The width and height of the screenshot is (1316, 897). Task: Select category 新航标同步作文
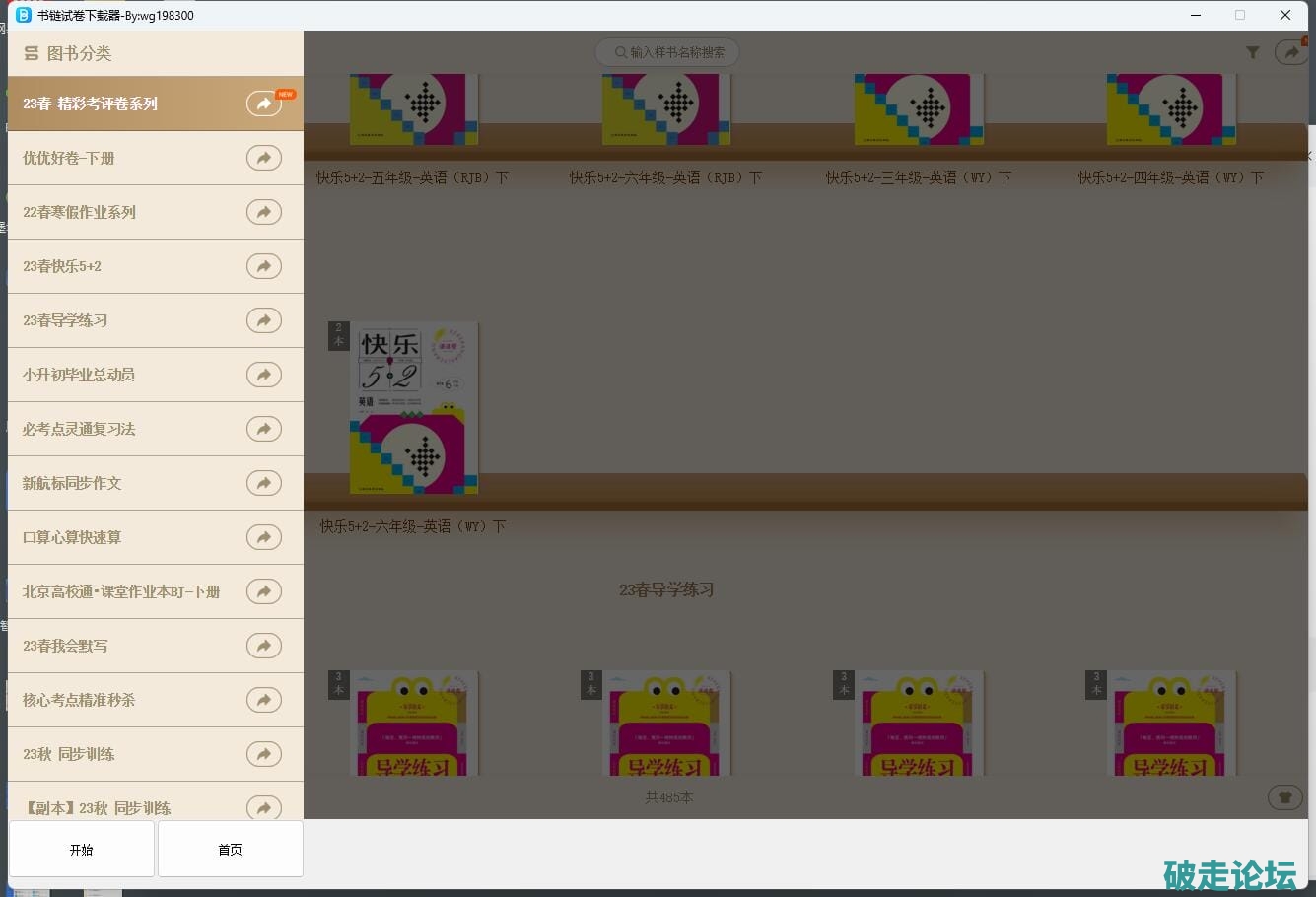(156, 483)
